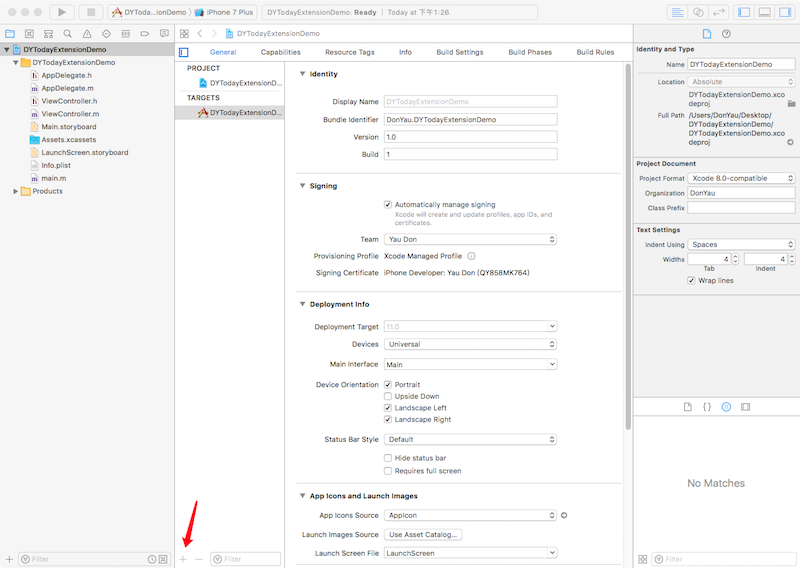
Task: Open the test navigator diamond icon
Action: click(106, 34)
